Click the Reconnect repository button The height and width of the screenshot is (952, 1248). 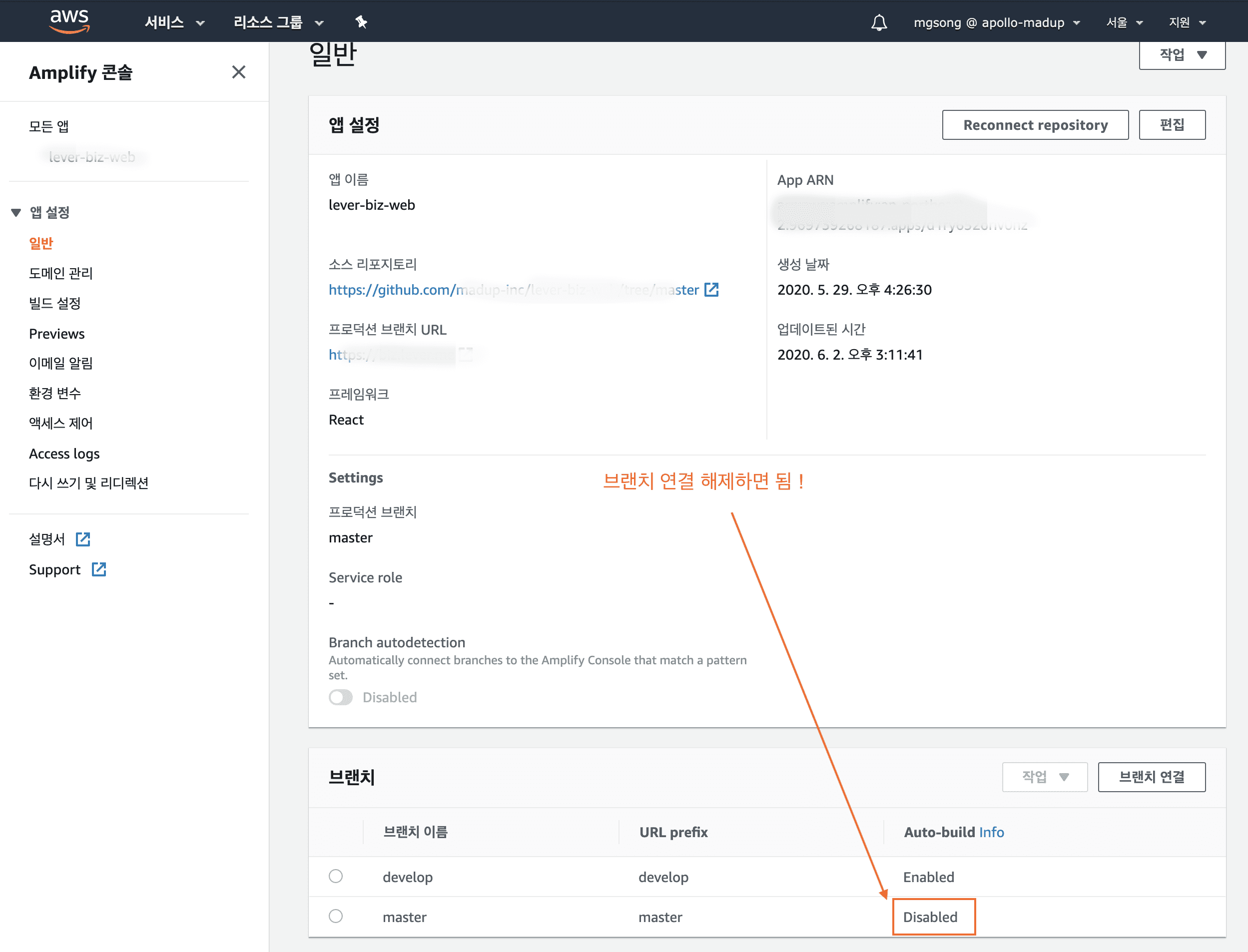click(1035, 125)
